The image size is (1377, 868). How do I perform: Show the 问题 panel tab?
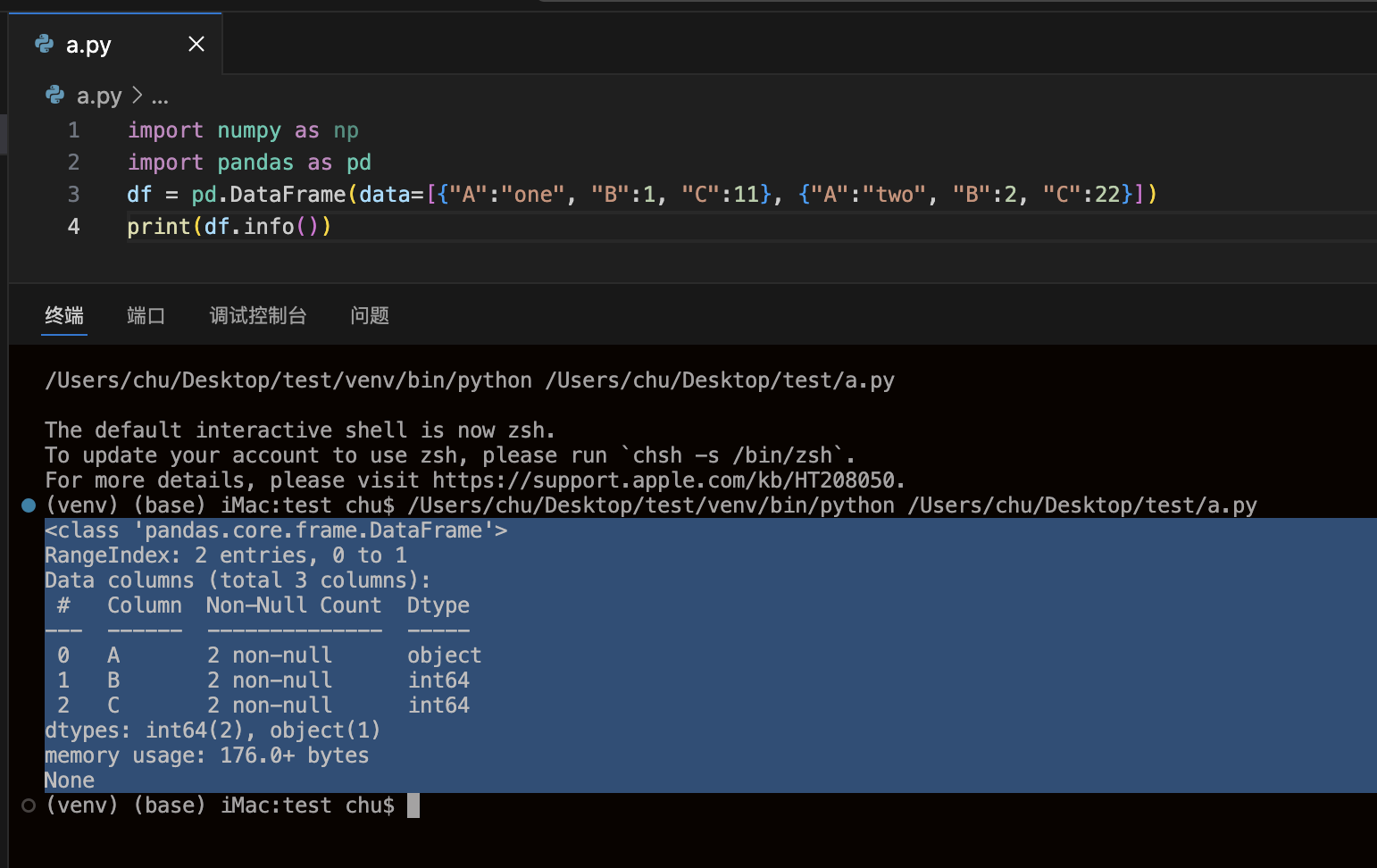tap(370, 315)
